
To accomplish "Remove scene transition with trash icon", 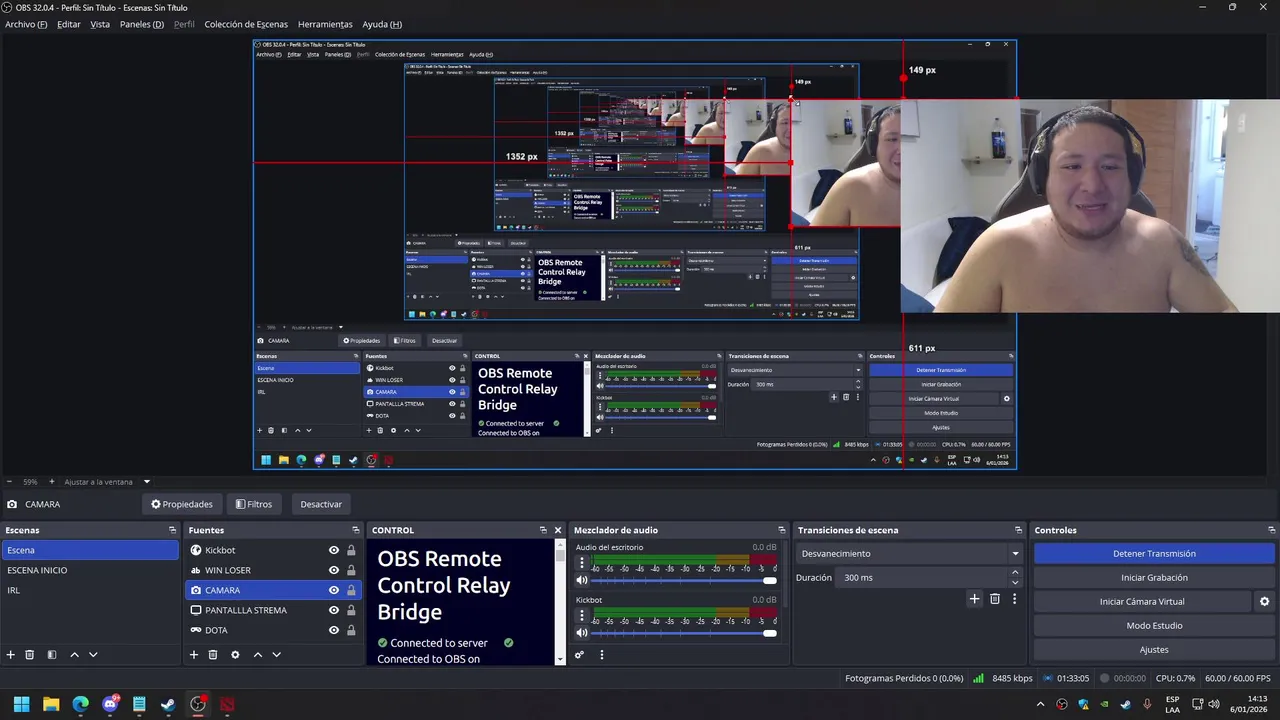I will pyautogui.click(x=995, y=599).
